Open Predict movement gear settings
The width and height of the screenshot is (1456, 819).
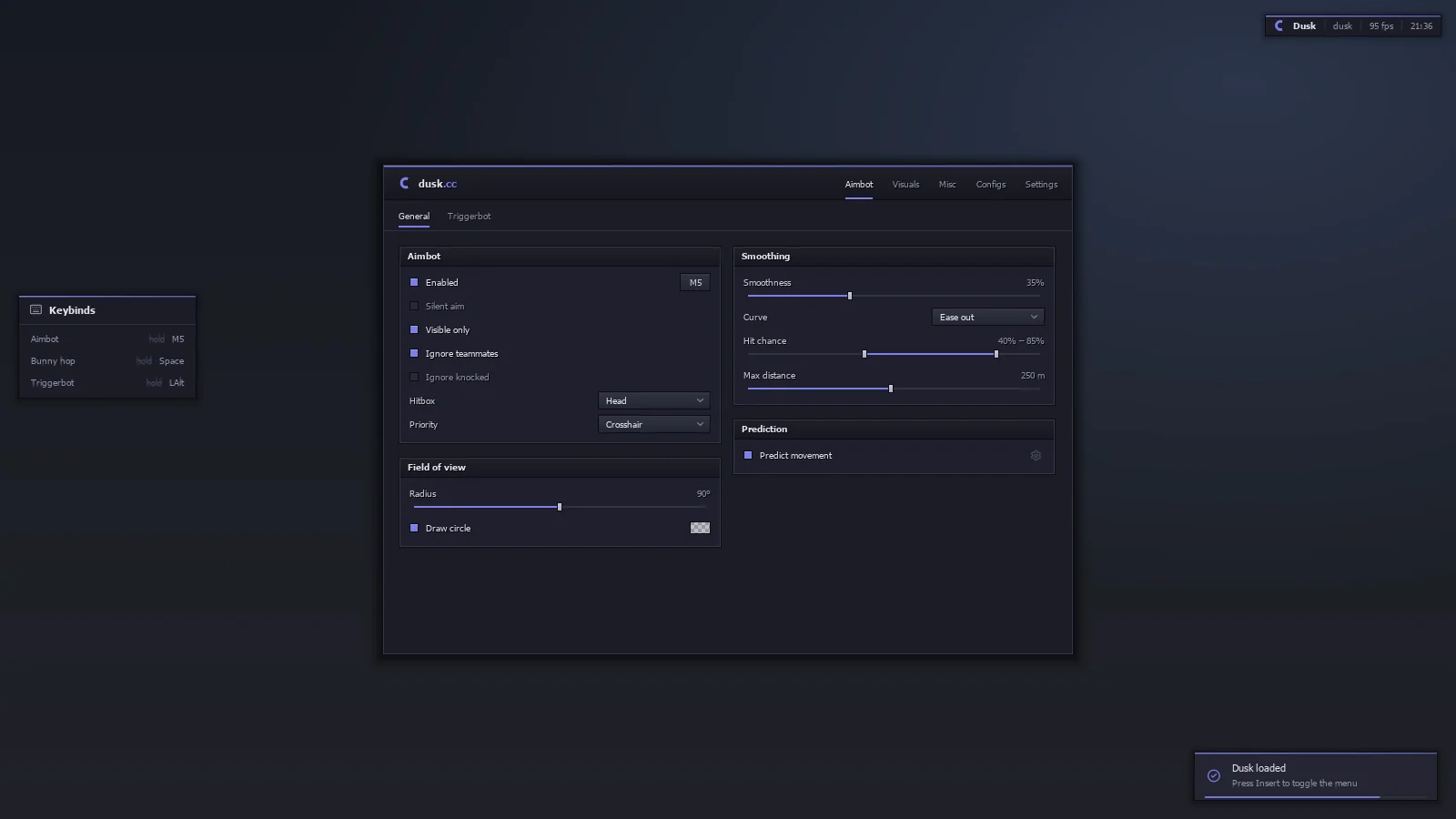pyautogui.click(x=1036, y=456)
